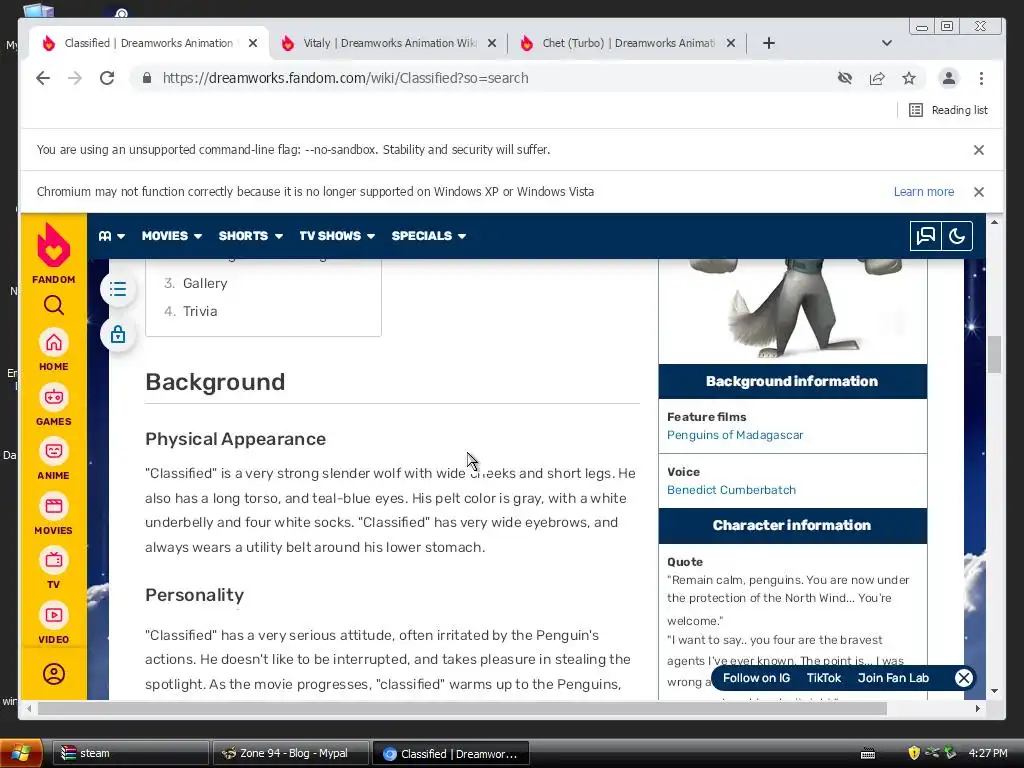
Task: Close the Chet (Turbo) tab
Action: pyautogui.click(x=731, y=43)
